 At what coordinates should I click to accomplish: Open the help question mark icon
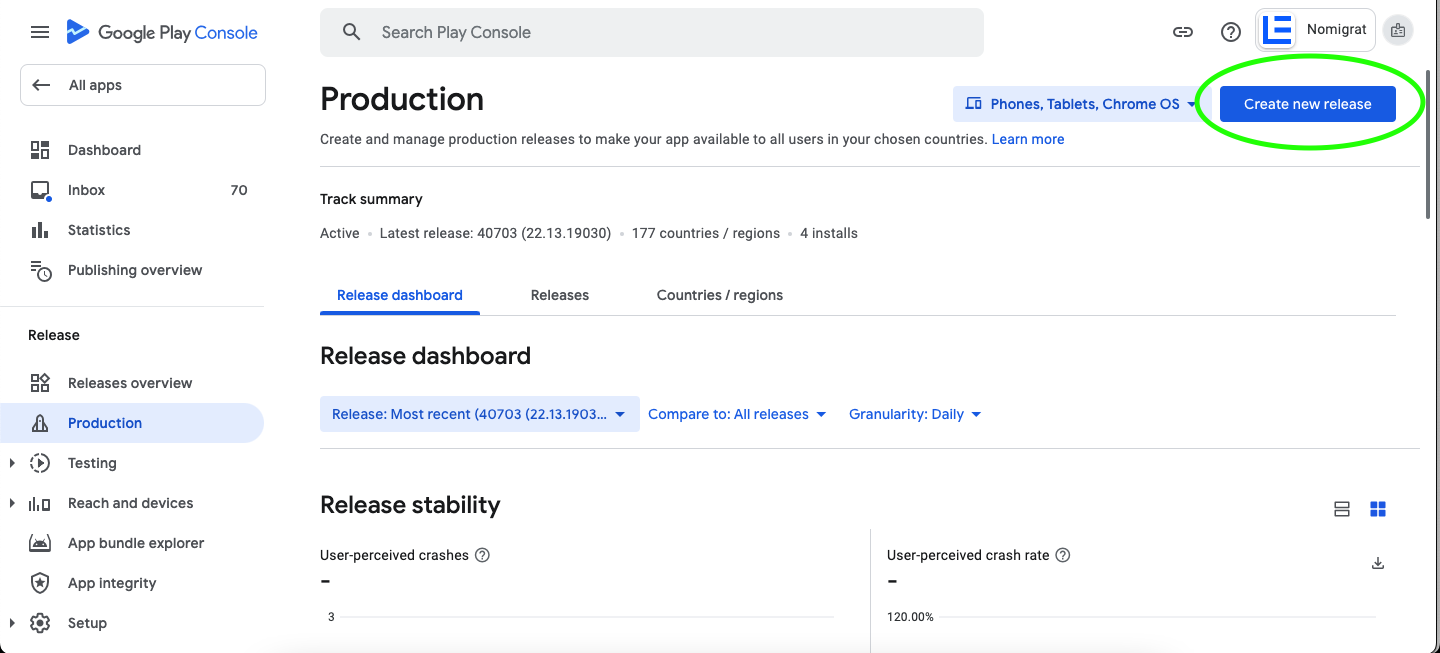point(1231,32)
